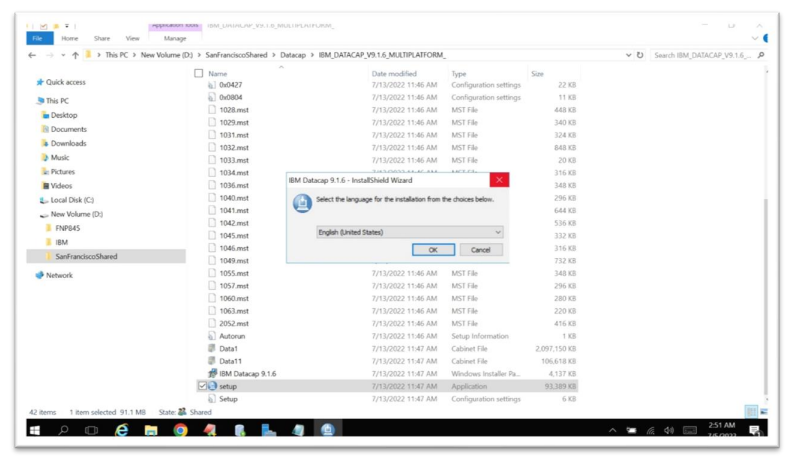The image size is (787, 461).
Task: Select the 1063.mst file
Action: (x=233, y=311)
